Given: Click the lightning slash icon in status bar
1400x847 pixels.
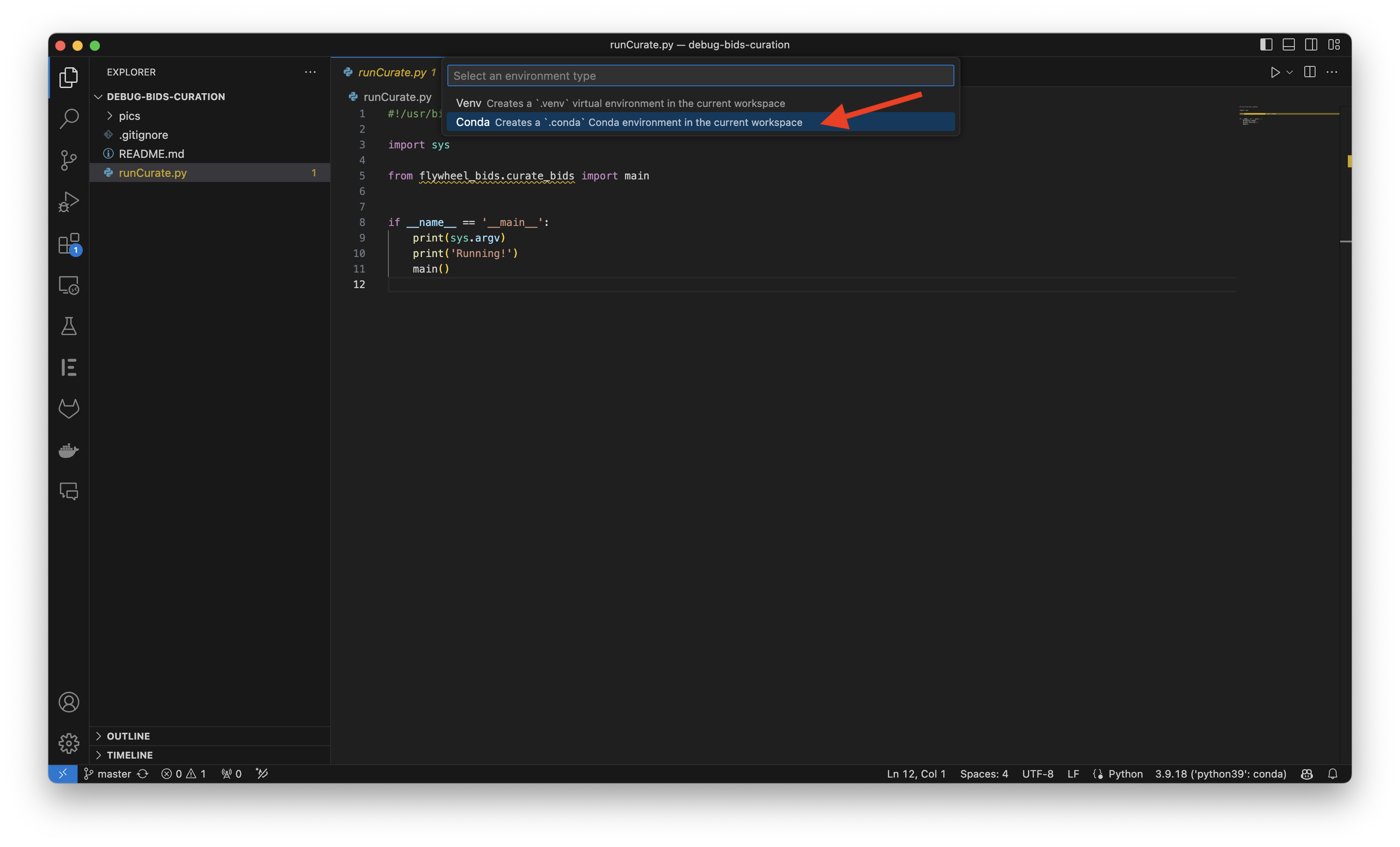Looking at the screenshot, I should pos(262,774).
